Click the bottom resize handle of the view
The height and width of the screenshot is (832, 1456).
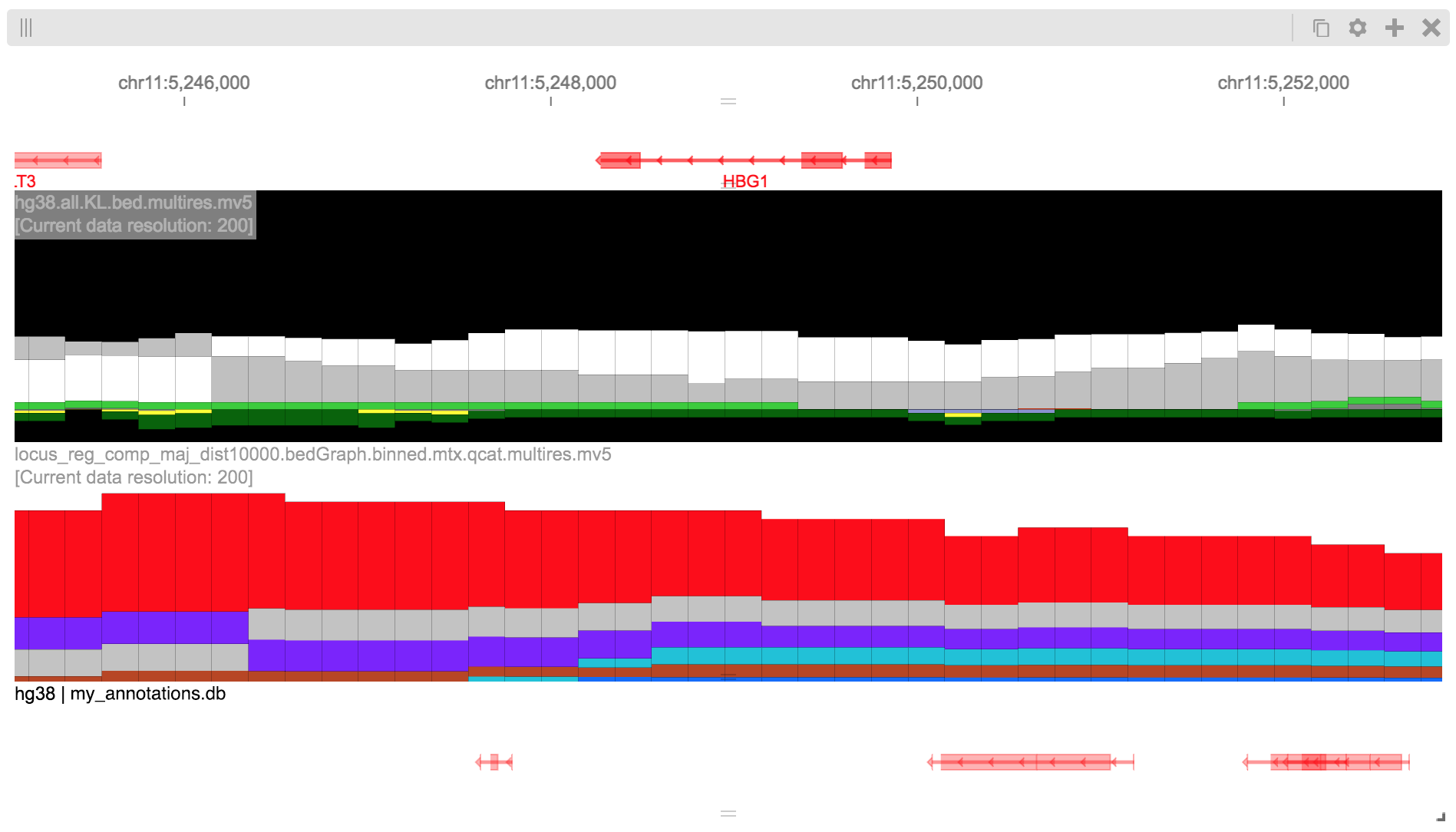(728, 812)
